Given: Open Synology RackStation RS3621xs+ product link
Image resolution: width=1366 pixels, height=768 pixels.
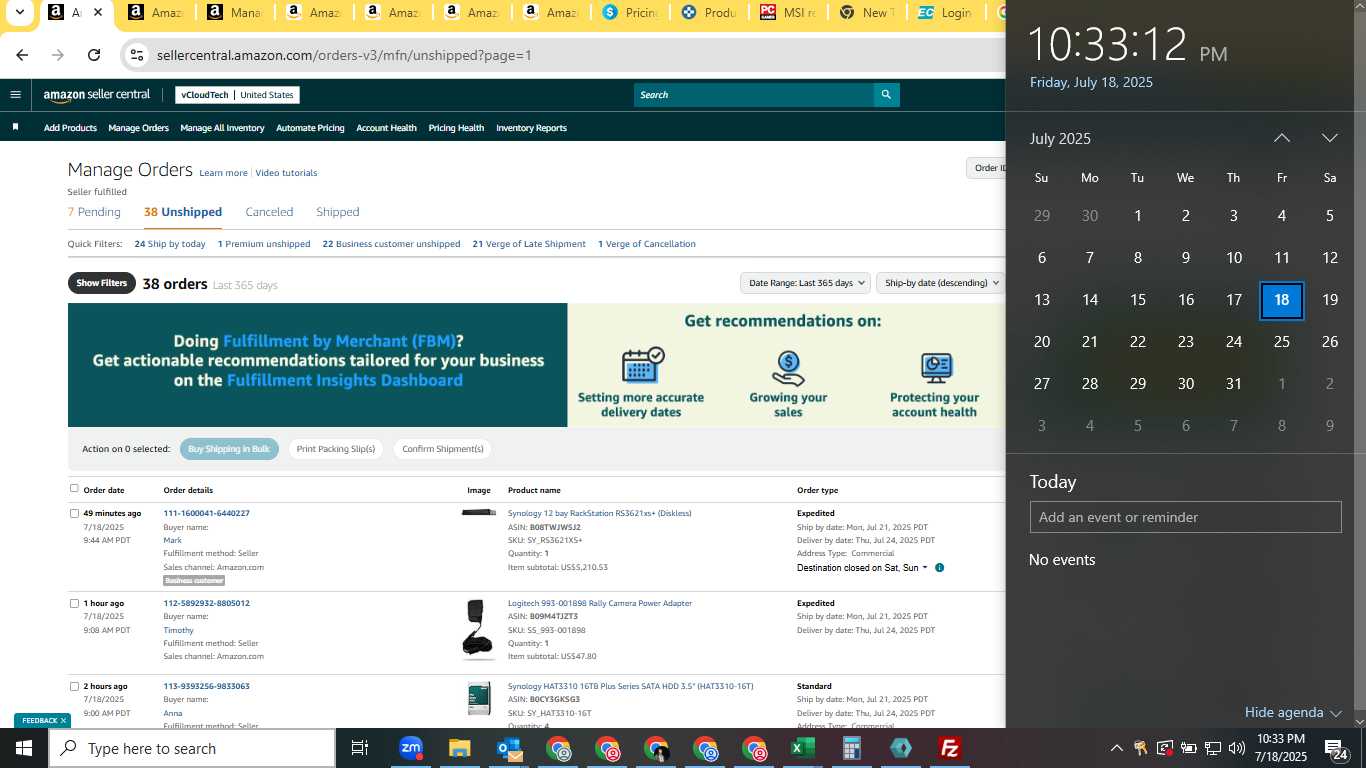Looking at the screenshot, I should (x=600, y=513).
